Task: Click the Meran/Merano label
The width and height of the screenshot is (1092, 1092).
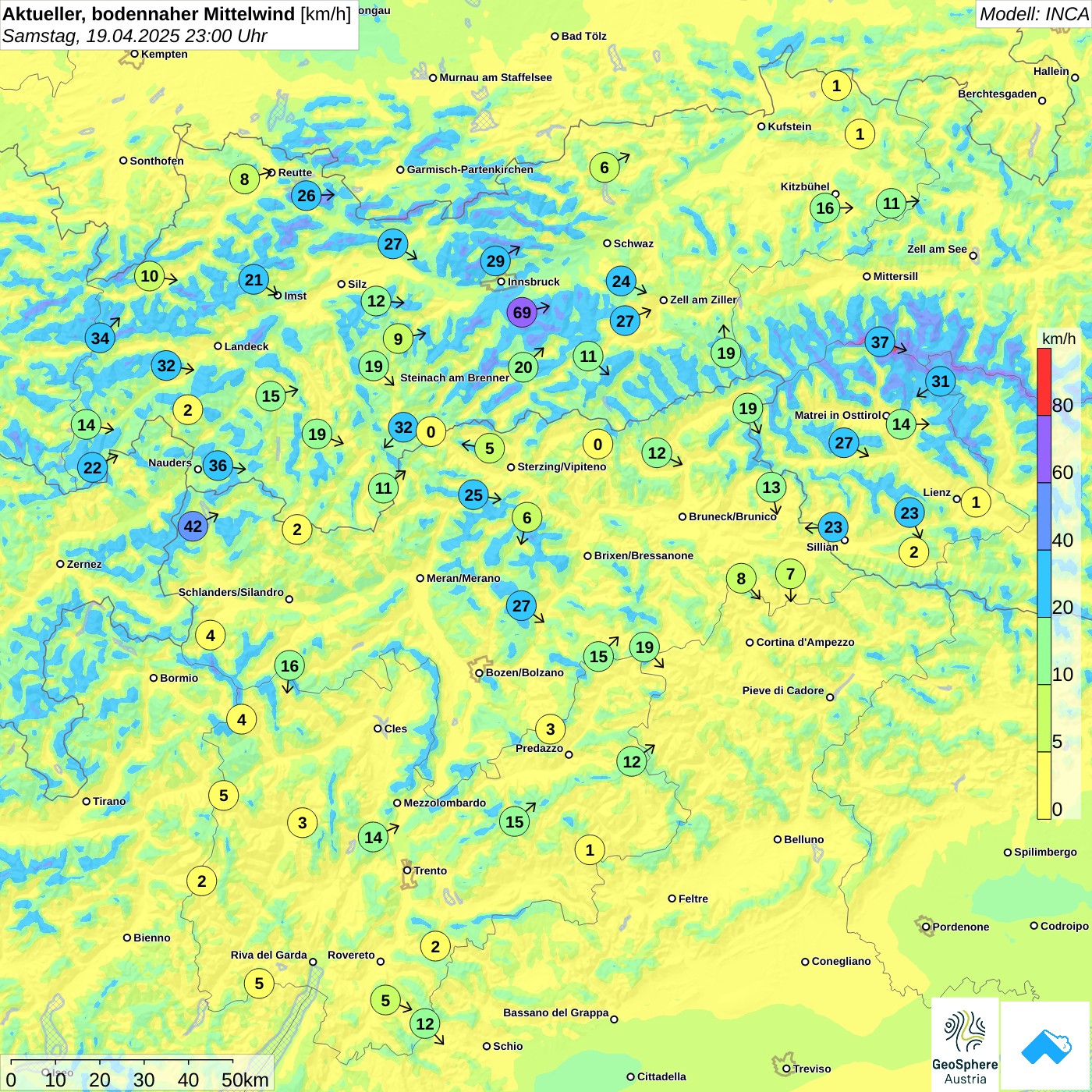Action: 463,578
